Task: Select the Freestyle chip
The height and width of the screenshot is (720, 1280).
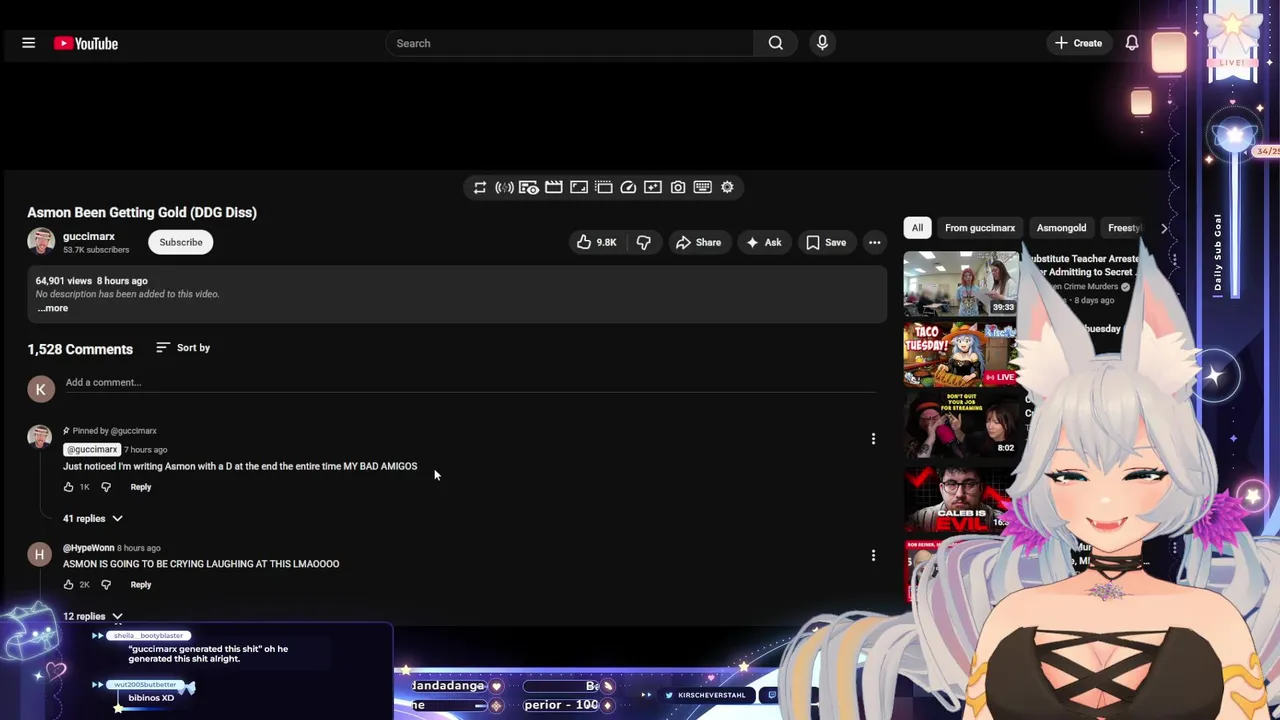Action: [x=1124, y=228]
